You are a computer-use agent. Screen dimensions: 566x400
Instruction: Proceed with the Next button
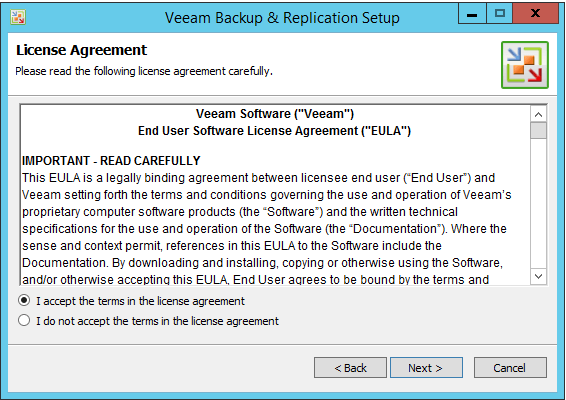click(426, 368)
